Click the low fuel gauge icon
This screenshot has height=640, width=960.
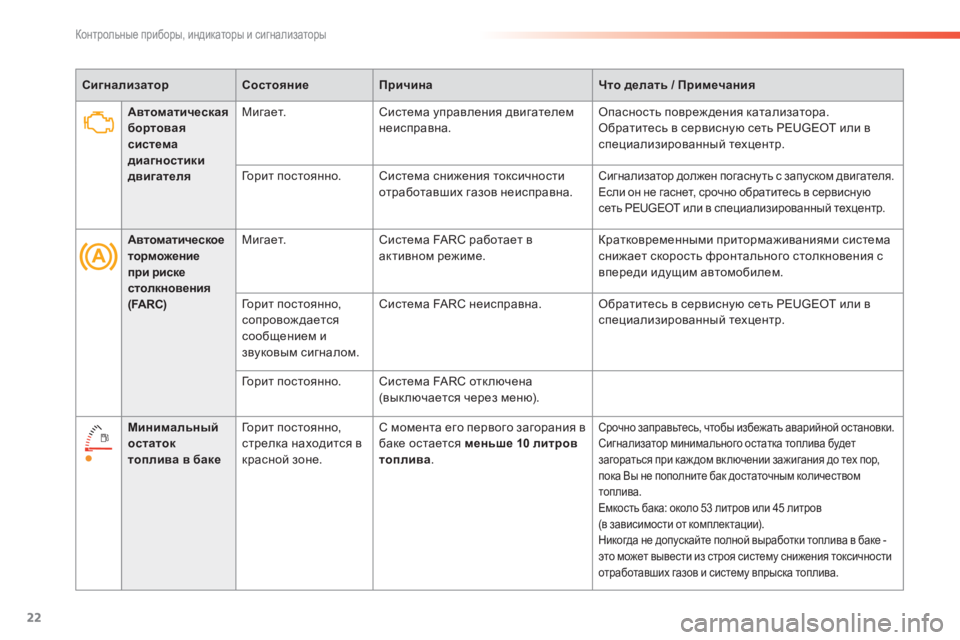point(98,442)
